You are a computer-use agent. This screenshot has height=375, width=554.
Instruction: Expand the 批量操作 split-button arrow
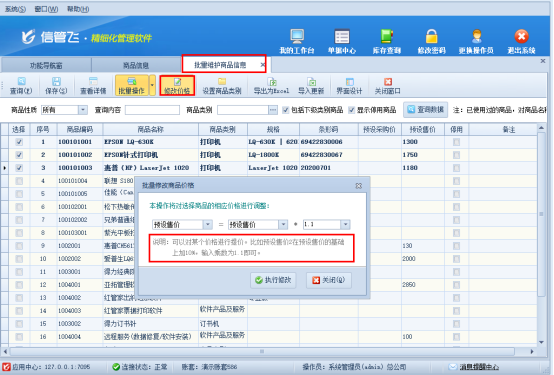tap(152, 86)
